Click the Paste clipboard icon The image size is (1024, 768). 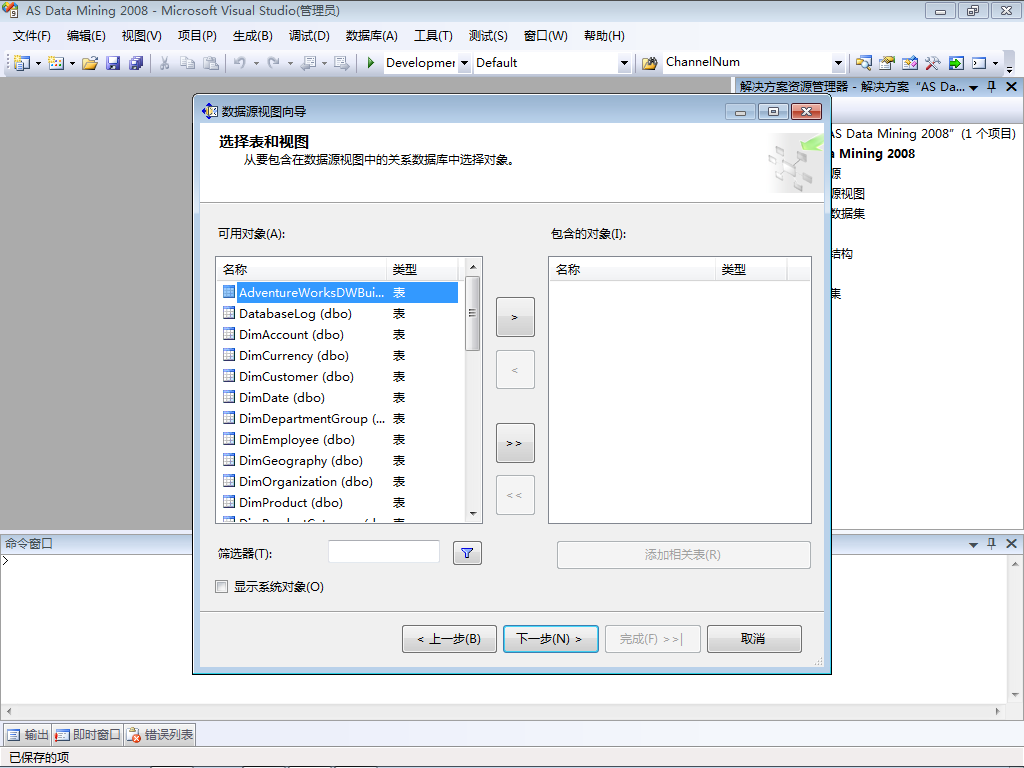(210, 63)
